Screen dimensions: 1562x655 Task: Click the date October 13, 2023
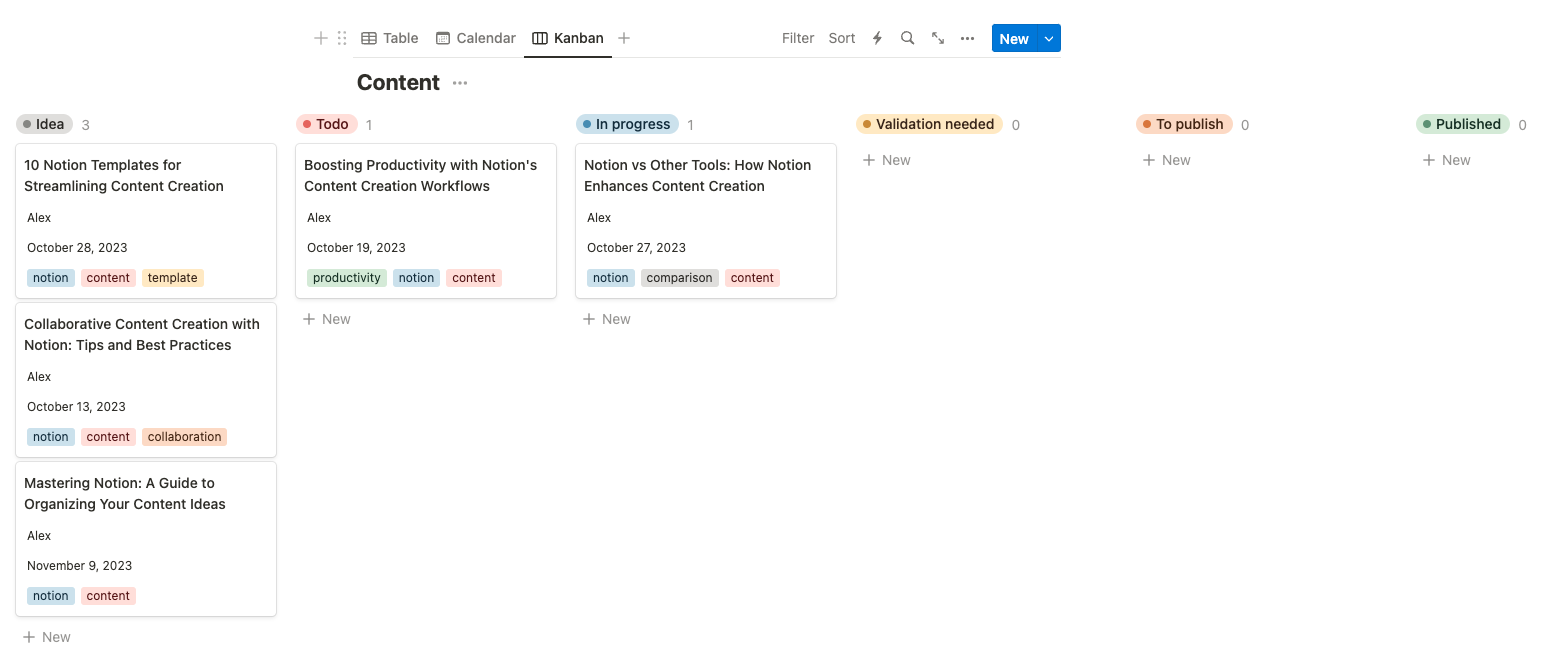76,407
